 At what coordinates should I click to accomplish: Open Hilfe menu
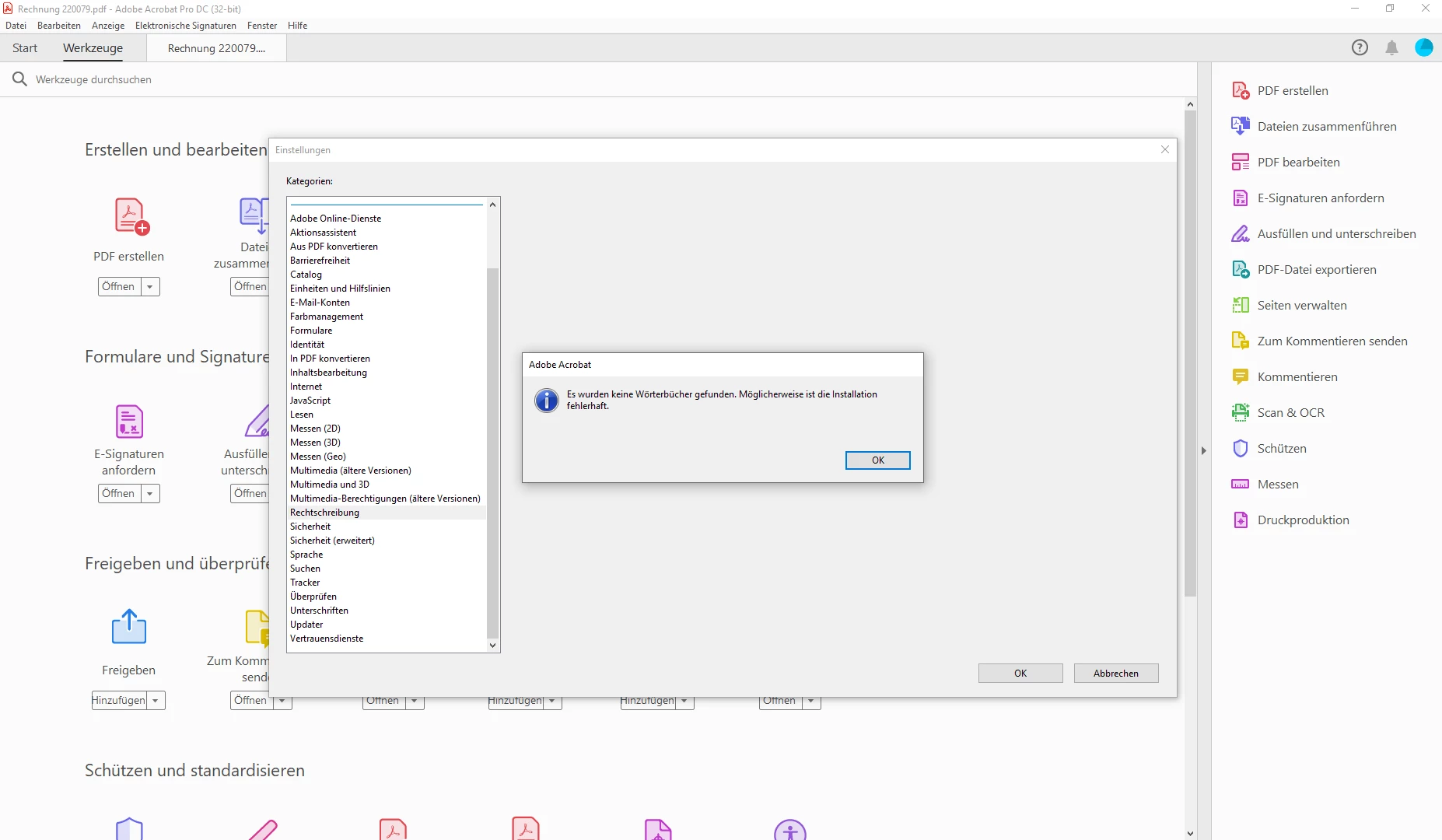(297, 26)
